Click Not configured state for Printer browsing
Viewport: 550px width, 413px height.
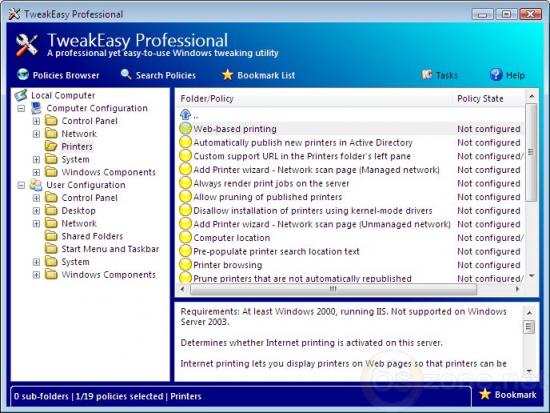[x=489, y=265]
